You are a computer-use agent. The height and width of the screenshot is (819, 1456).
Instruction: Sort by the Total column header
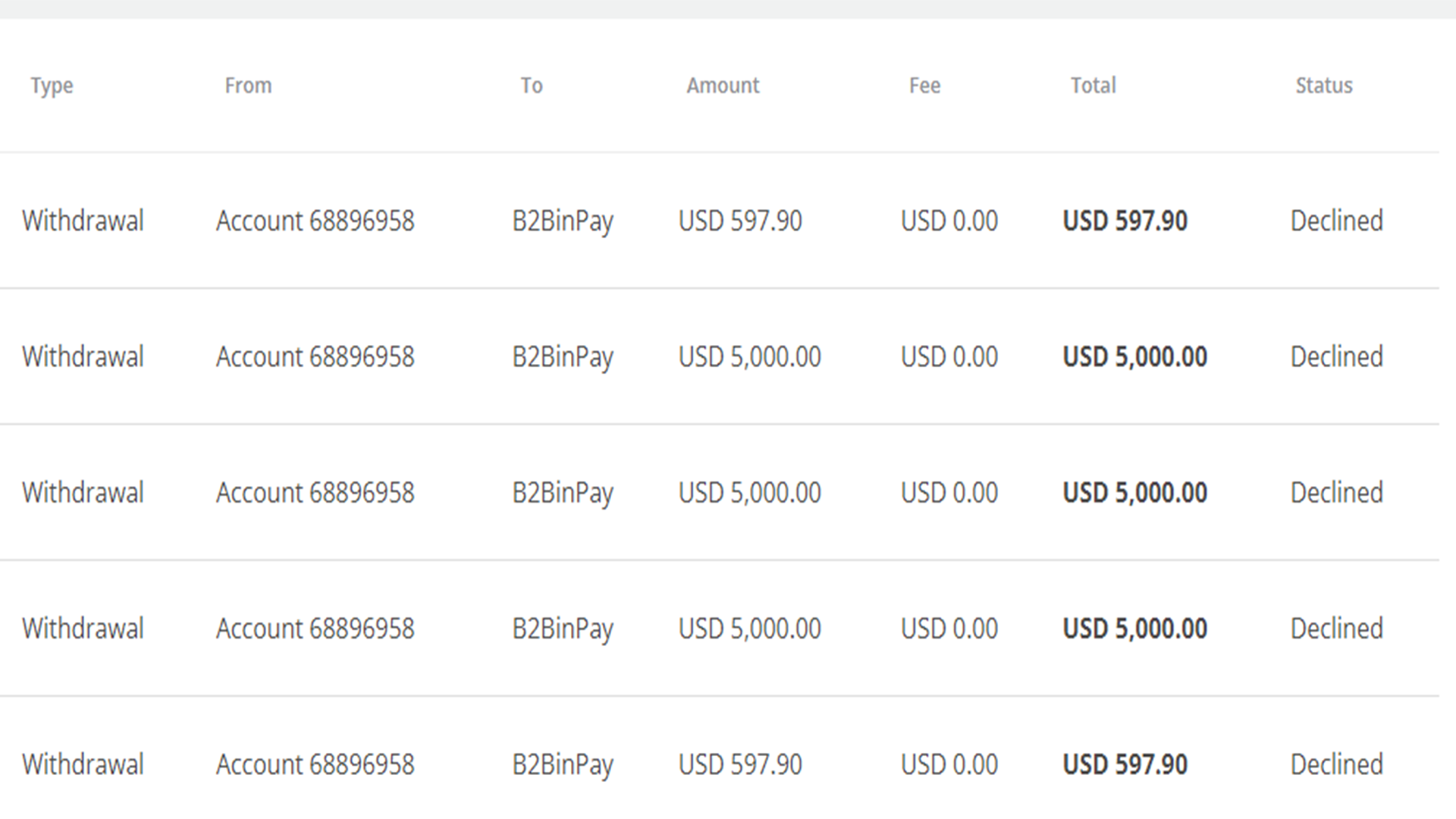click(1093, 86)
